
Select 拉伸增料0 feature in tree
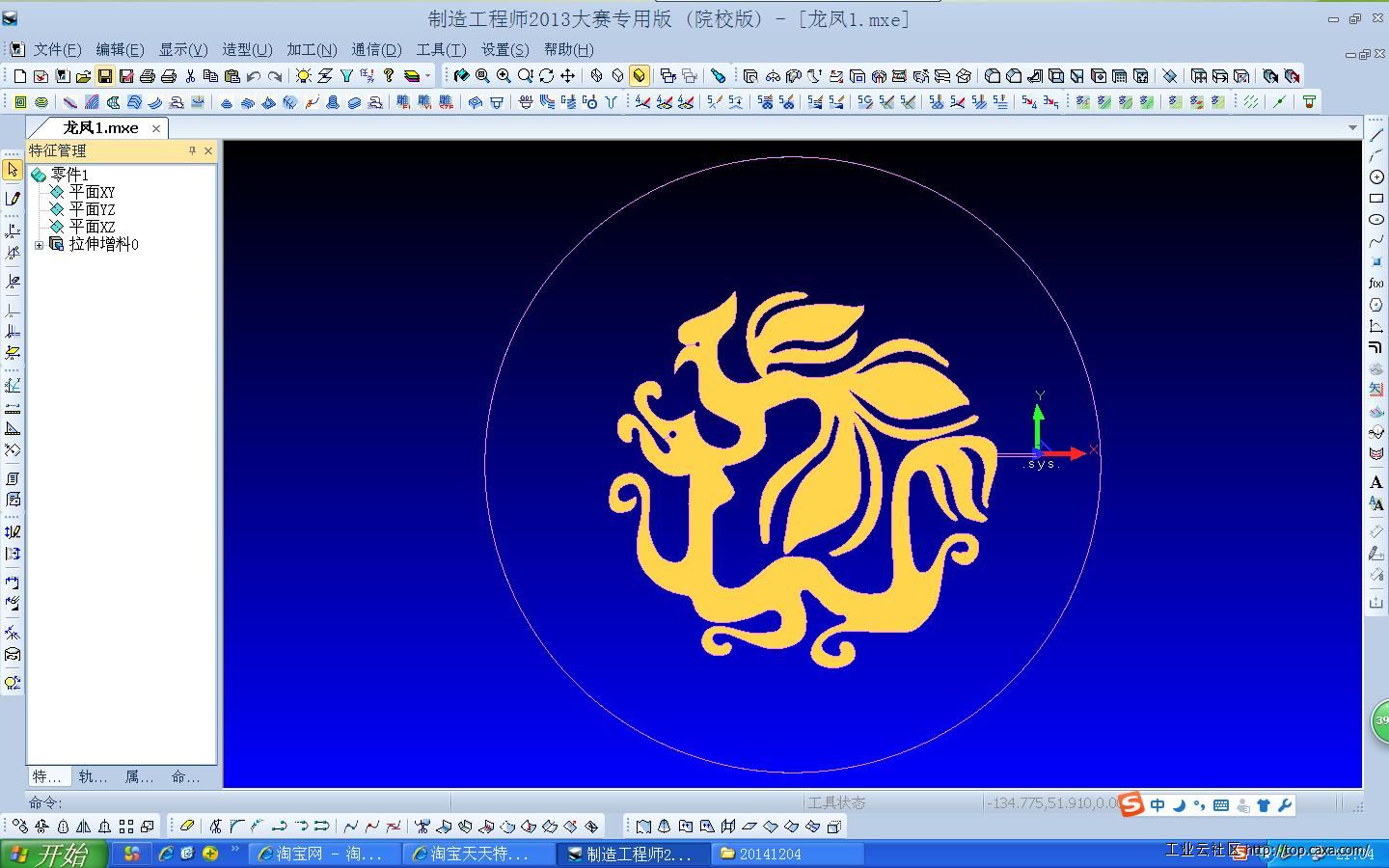103,244
